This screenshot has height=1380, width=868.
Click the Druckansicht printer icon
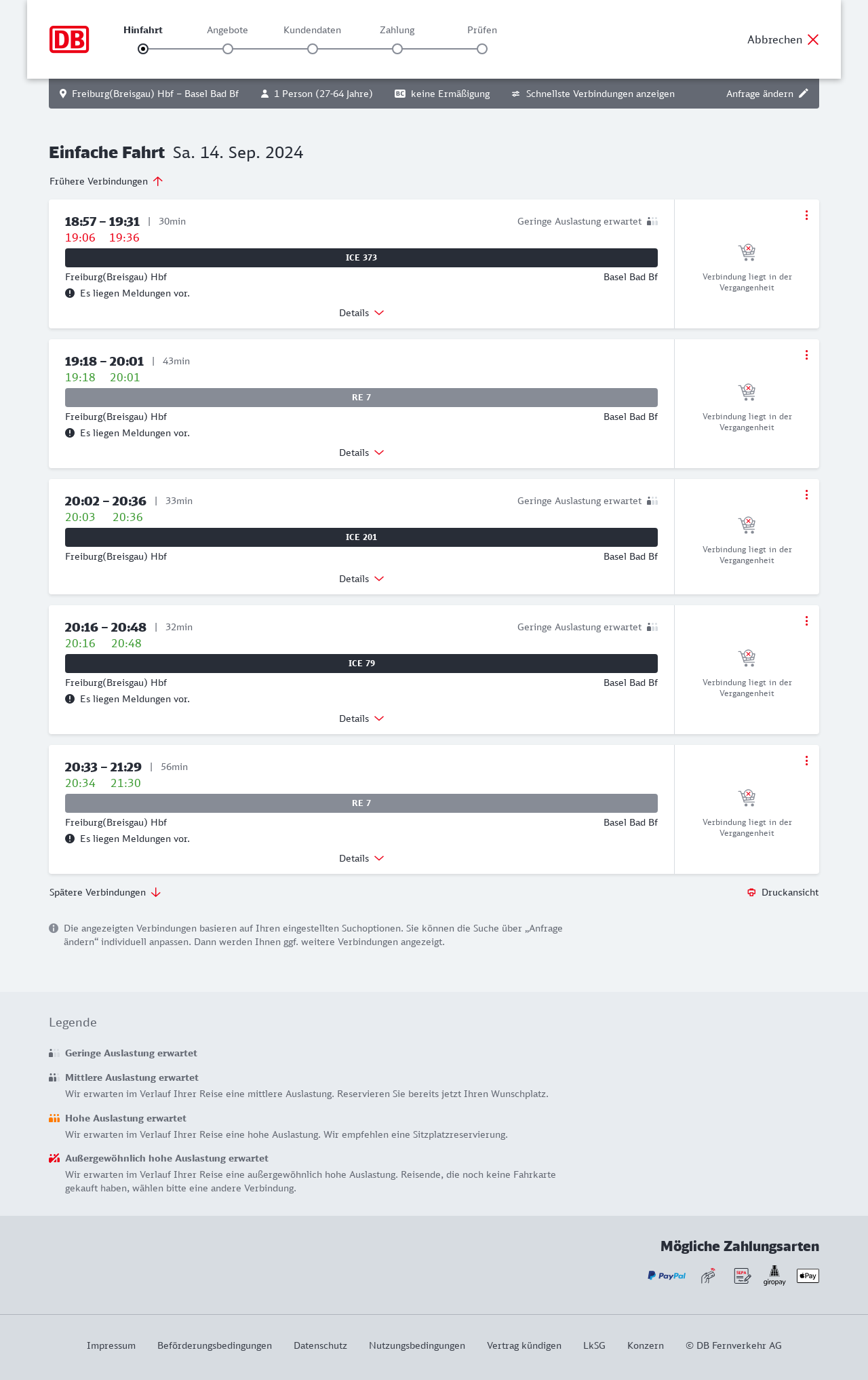click(751, 892)
